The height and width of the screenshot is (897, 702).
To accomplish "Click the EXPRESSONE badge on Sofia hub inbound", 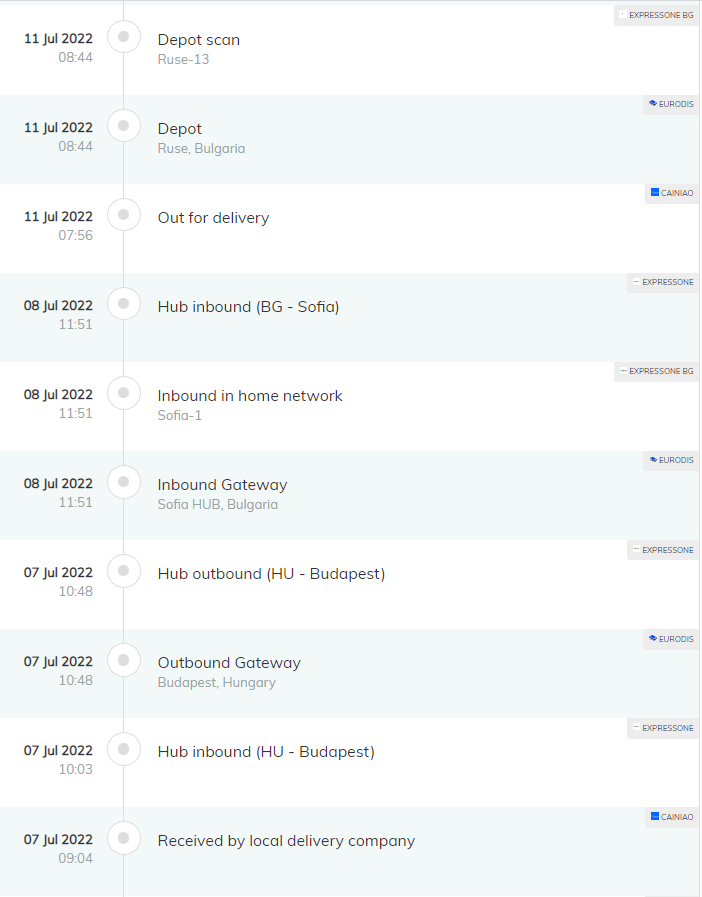I will [x=663, y=282].
